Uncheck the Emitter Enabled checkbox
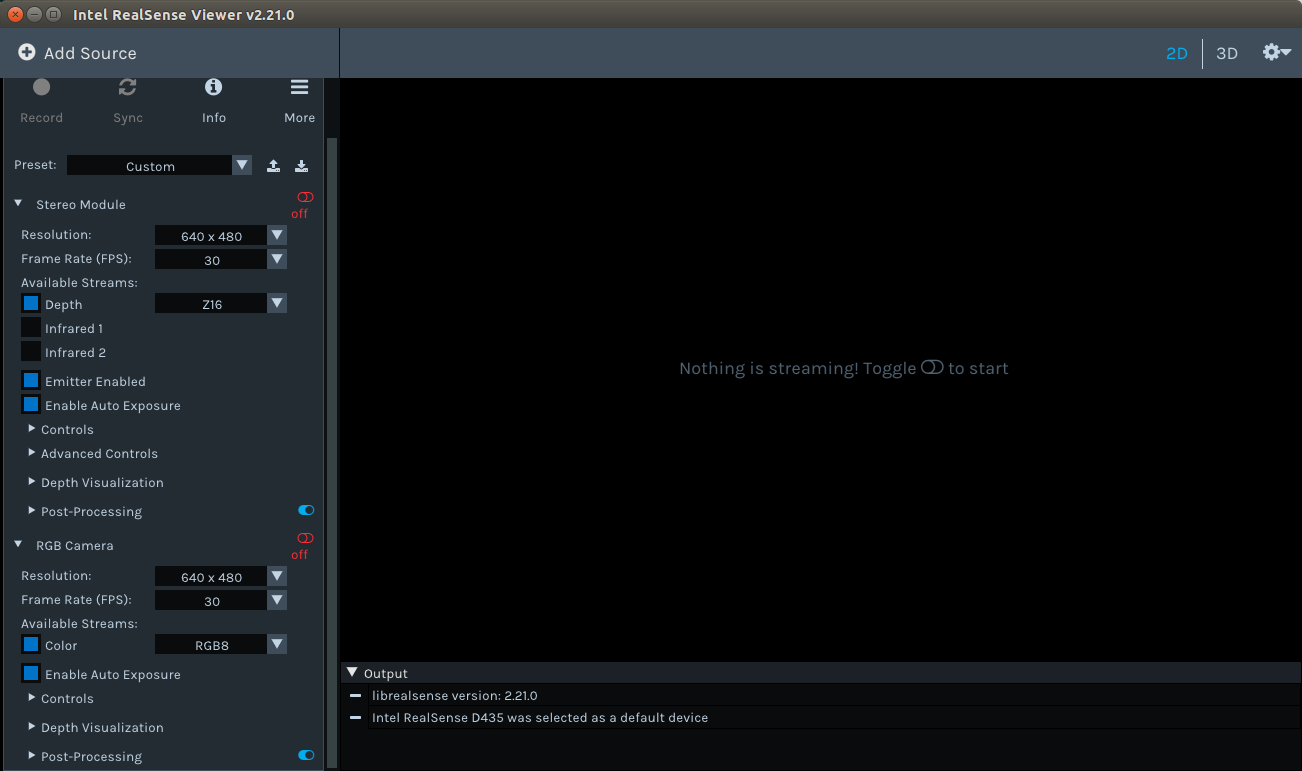The image size is (1302, 771). click(31, 381)
